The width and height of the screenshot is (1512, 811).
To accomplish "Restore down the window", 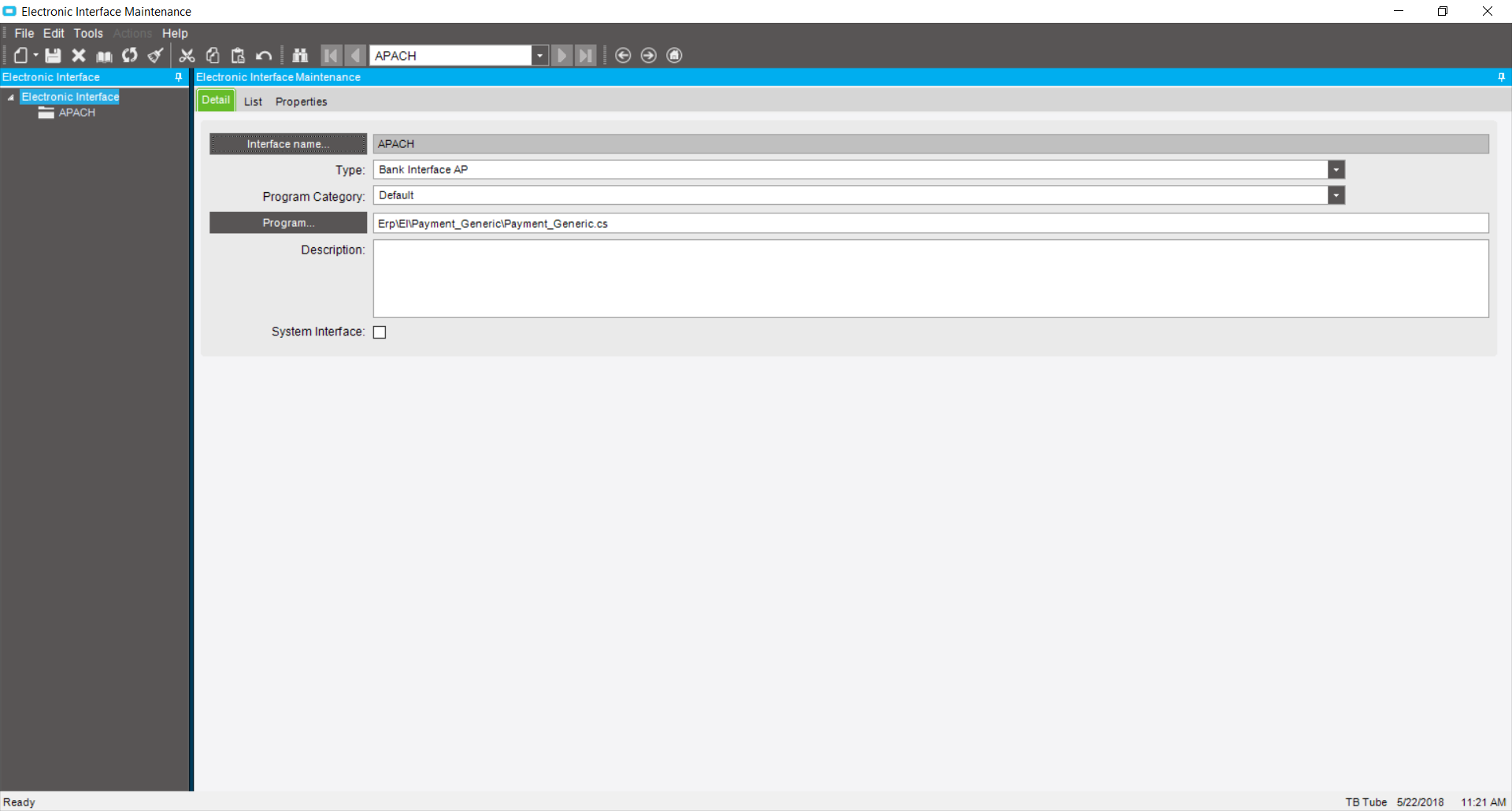I will pos(1443,11).
